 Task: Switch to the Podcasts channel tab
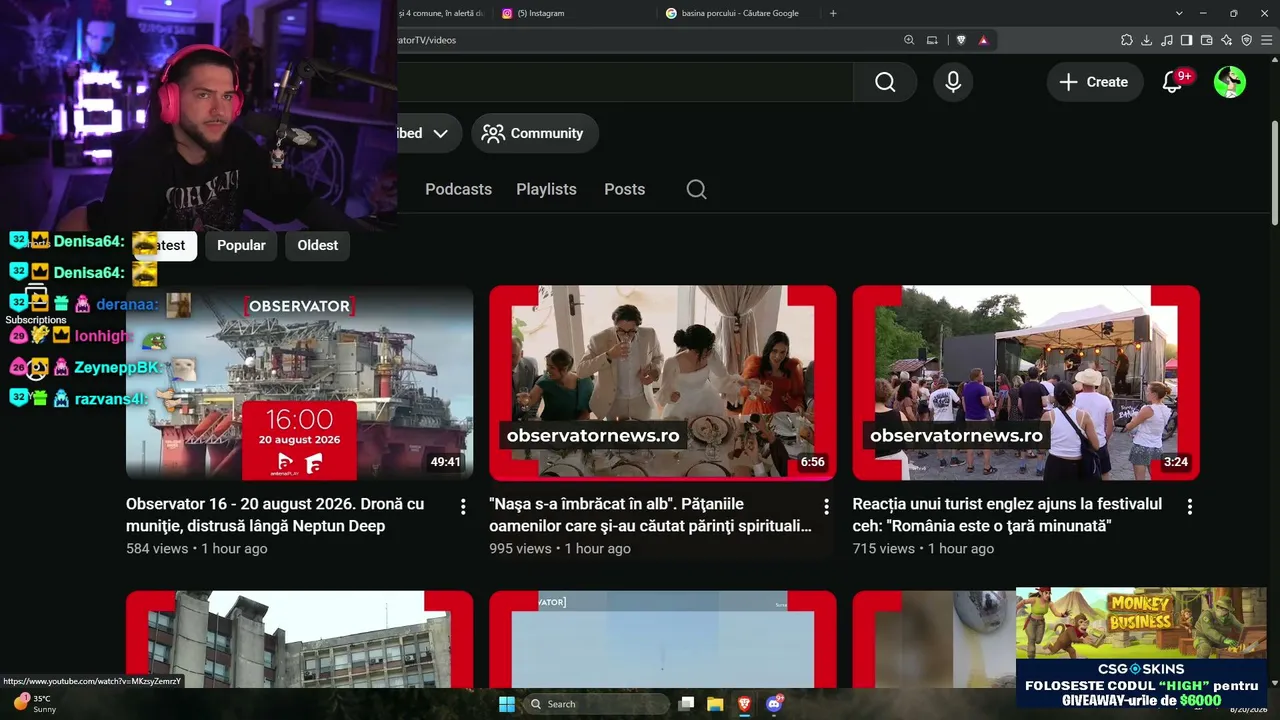pos(458,189)
